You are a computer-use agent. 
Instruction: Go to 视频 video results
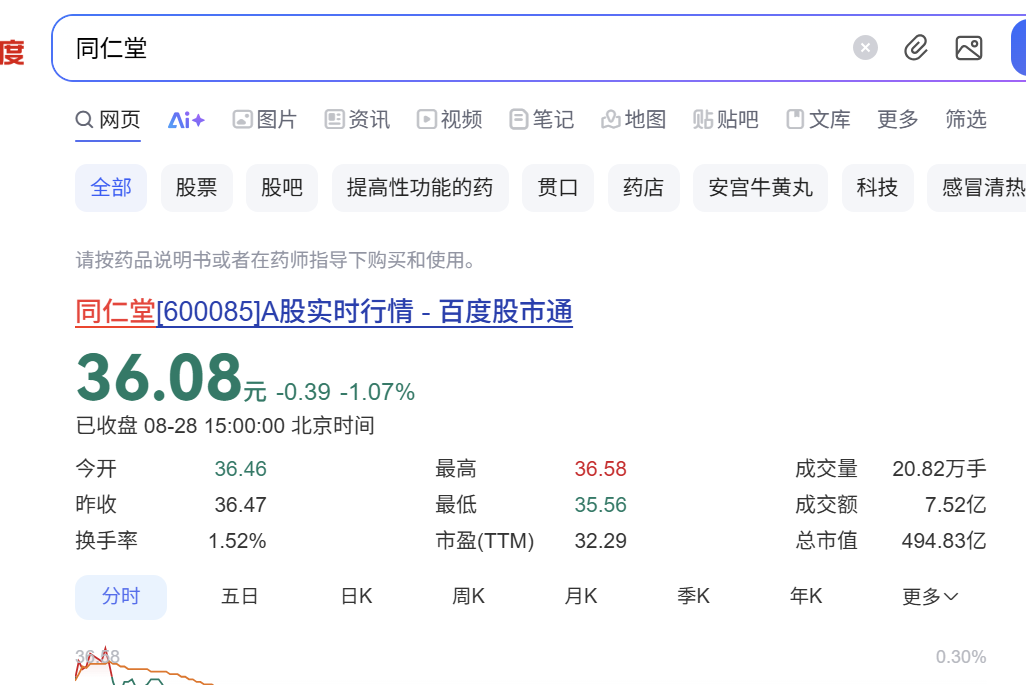450,120
